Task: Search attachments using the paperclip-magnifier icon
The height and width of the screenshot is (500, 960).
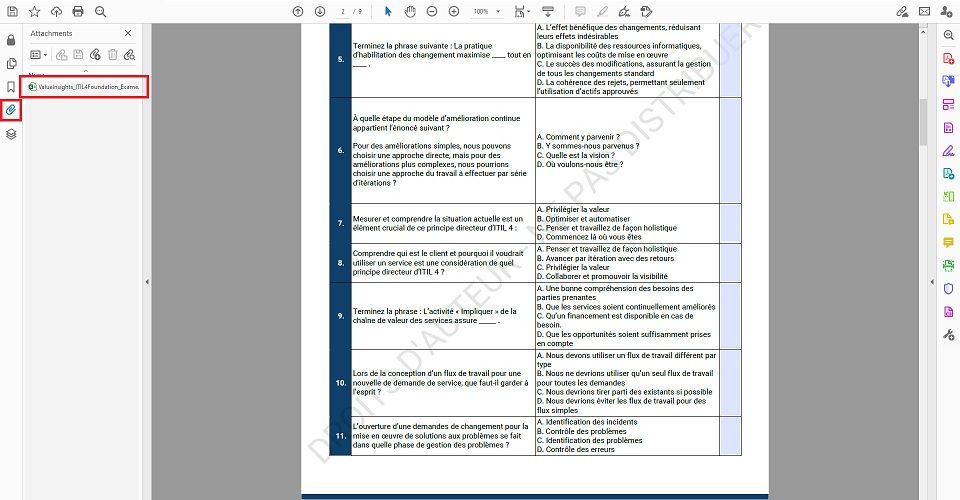Action: click(129, 54)
